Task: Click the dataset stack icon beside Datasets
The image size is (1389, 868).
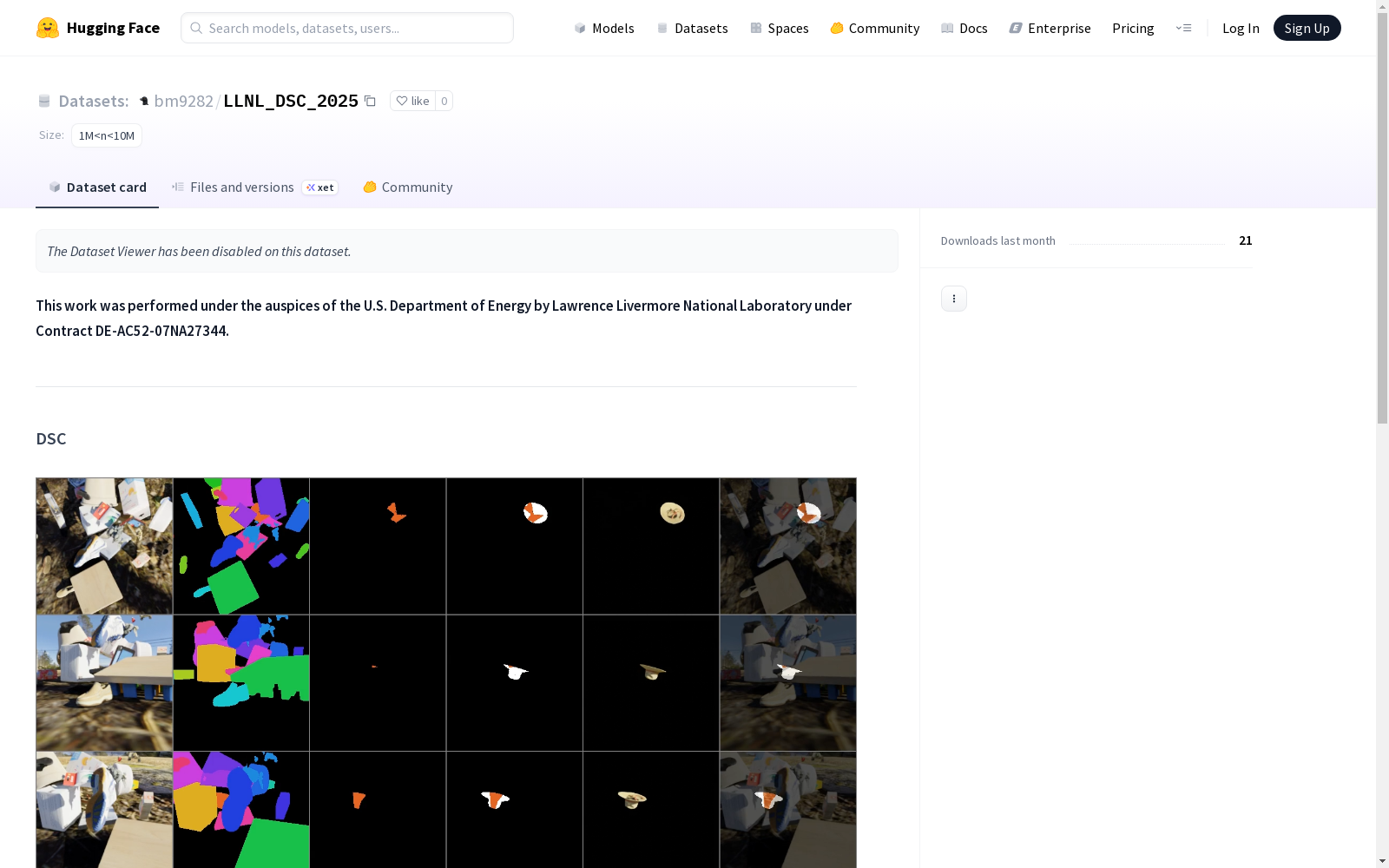Action: click(44, 101)
